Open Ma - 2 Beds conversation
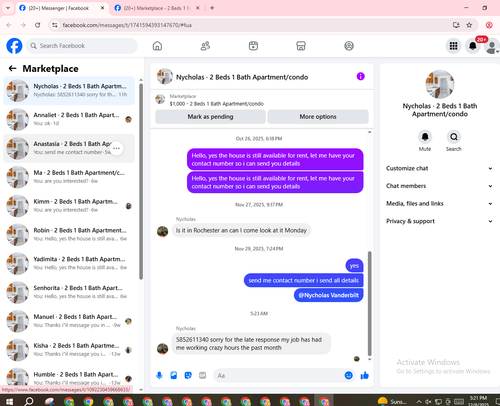The width and height of the screenshot is (500, 406). 69,177
